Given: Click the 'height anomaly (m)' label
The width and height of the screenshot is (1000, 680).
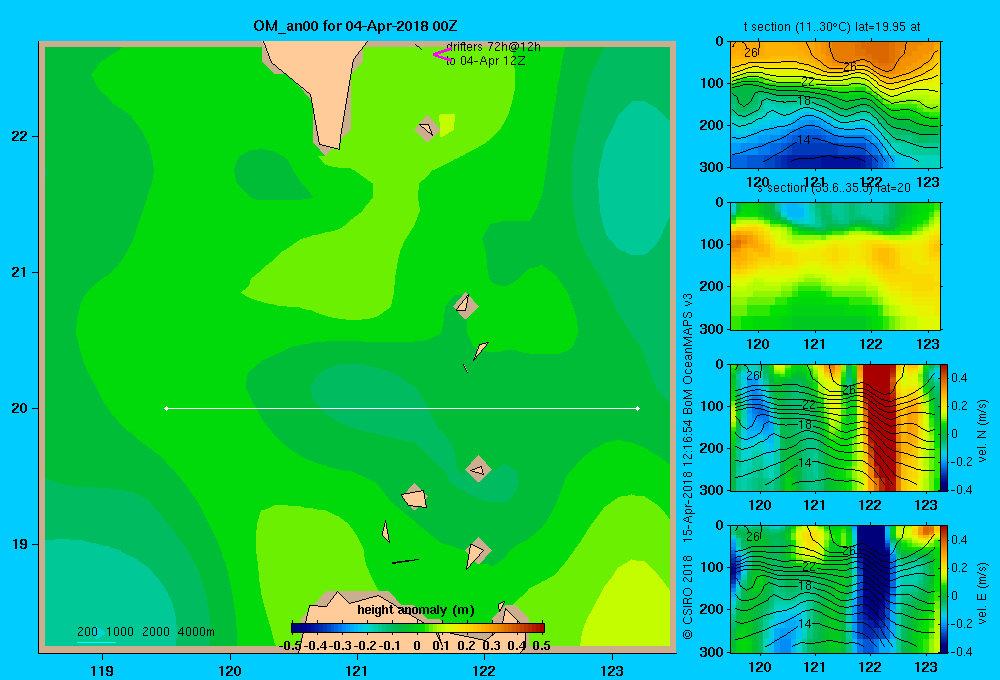Looking at the screenshot, I should pos(416,610).
